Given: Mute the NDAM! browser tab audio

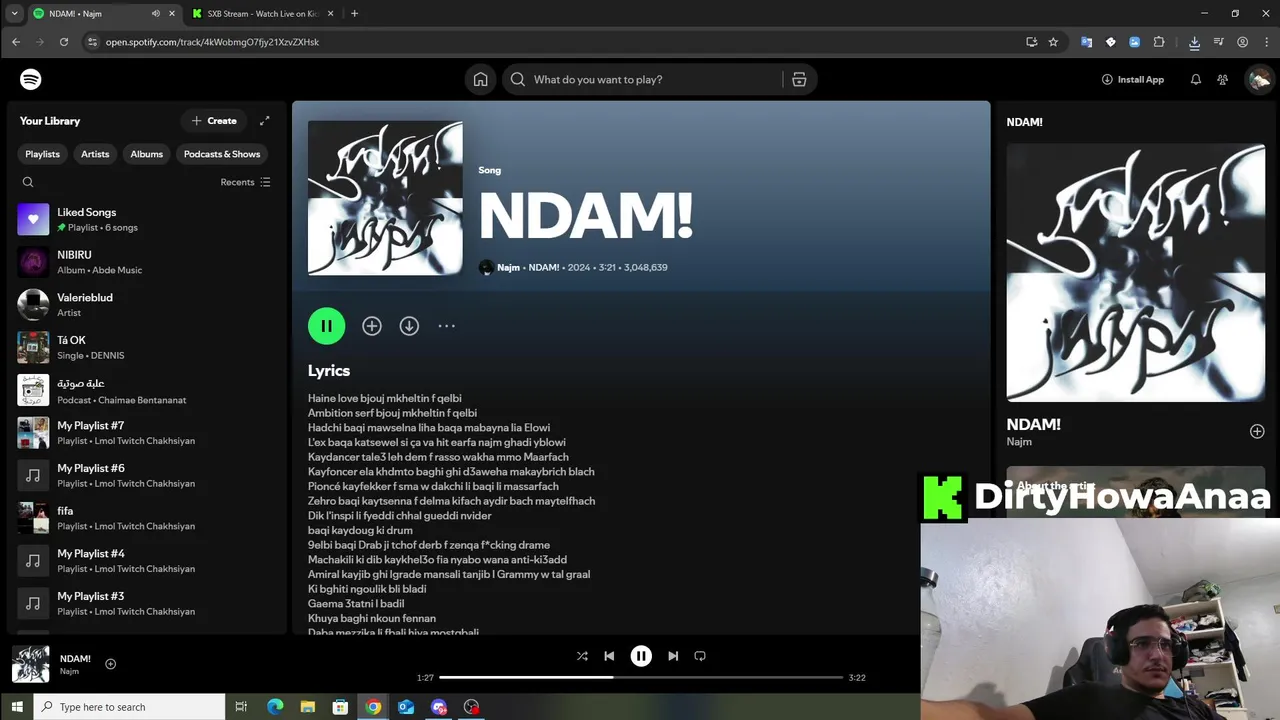Looking at the screenshot, I should [x=156, y=13].
